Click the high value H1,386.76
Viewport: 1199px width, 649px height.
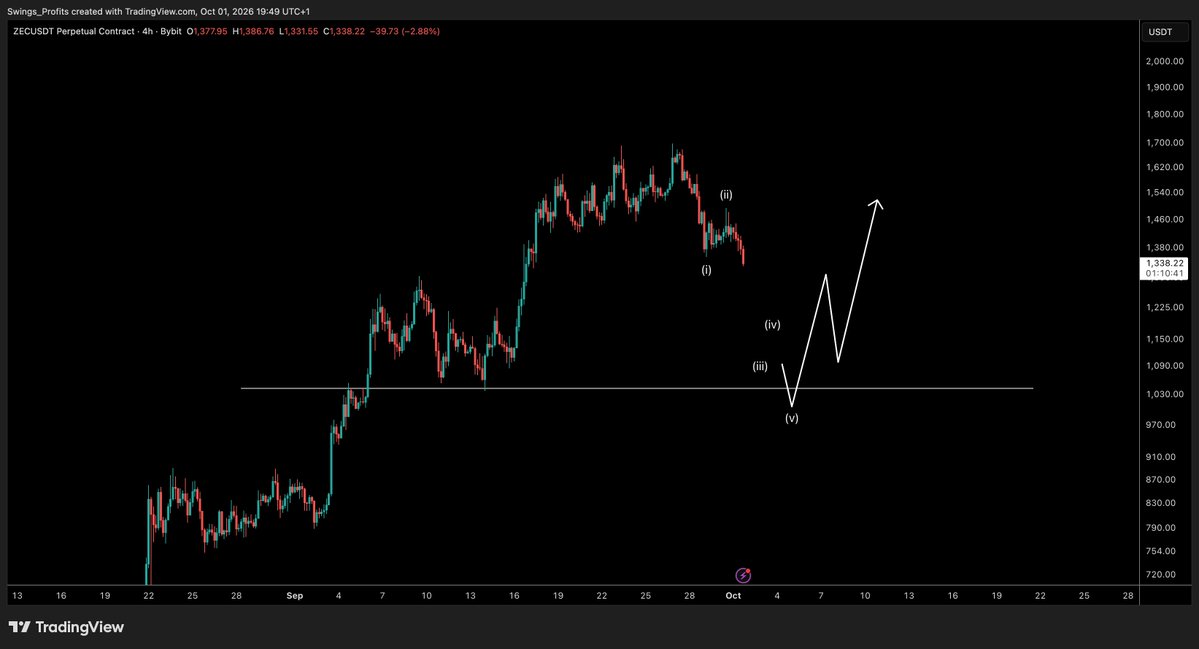pyautogui.click(x=253, y=31)
